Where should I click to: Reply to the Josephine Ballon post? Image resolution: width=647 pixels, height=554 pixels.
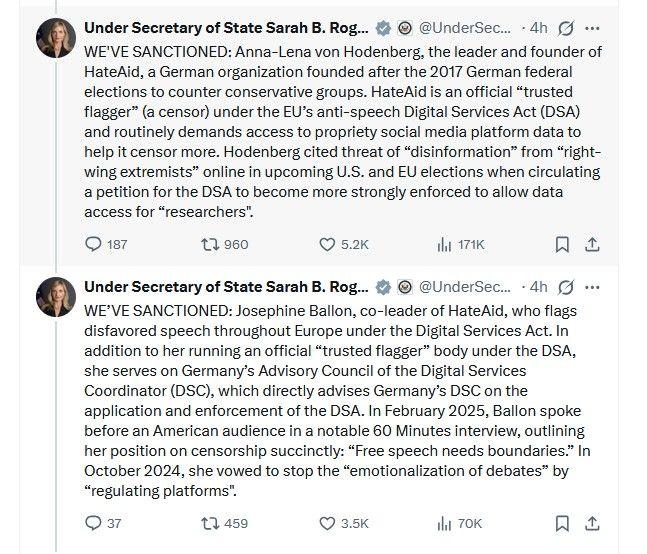point(94,522)
